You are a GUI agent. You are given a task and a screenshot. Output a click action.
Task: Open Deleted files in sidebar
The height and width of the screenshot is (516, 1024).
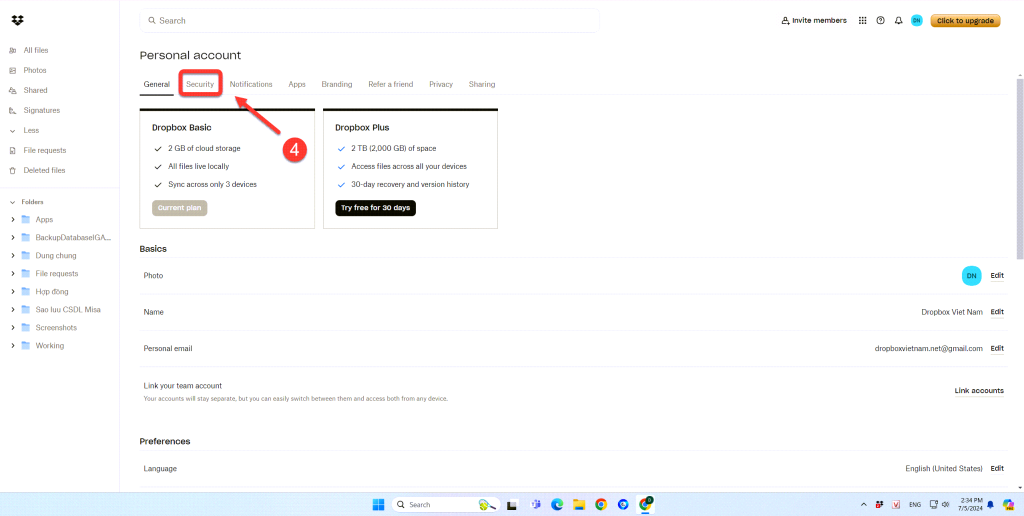pos(44,170)
